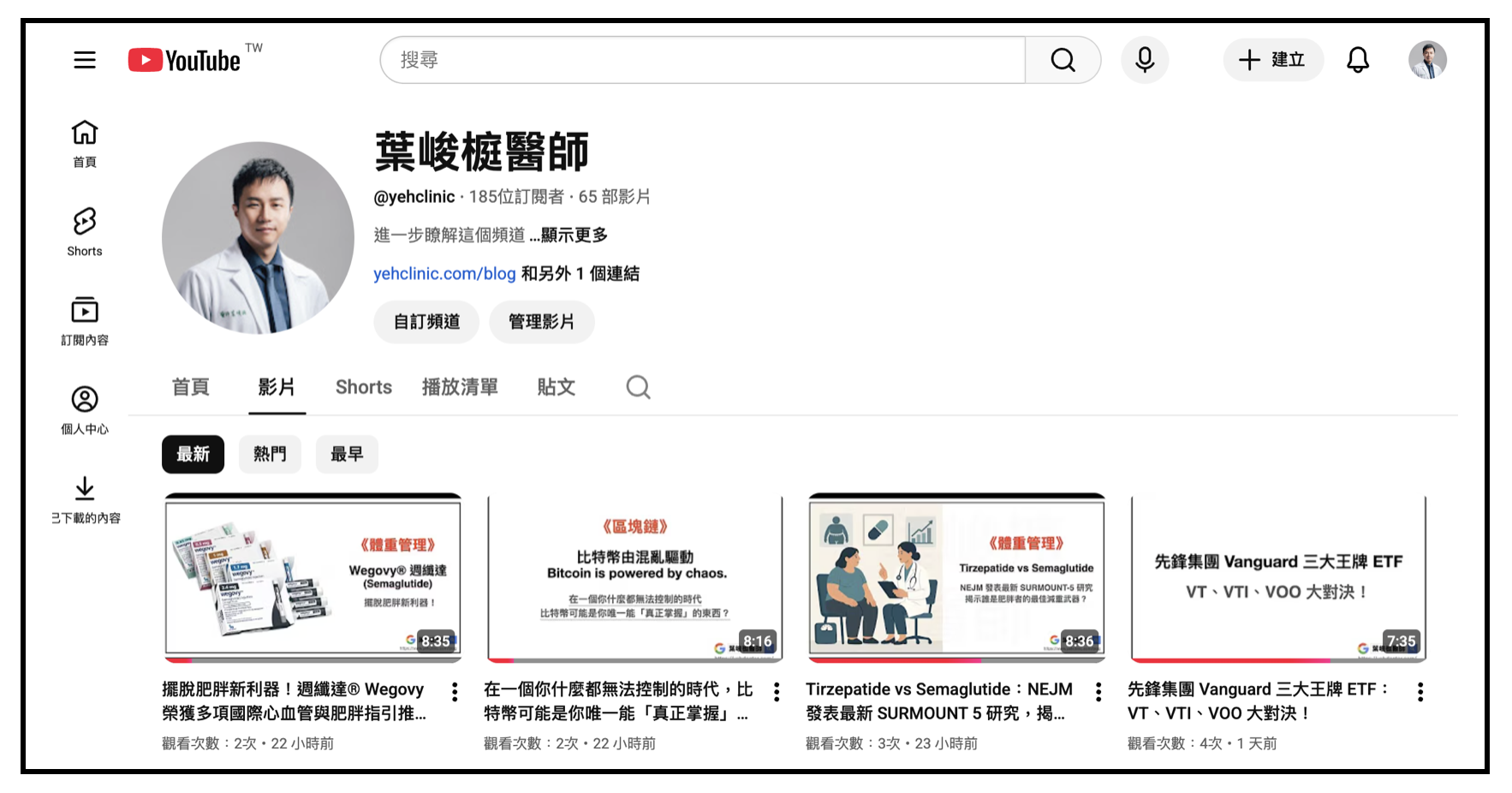
Task: Open options menu for Wegovy video
Action: click(x=455, y=692)
